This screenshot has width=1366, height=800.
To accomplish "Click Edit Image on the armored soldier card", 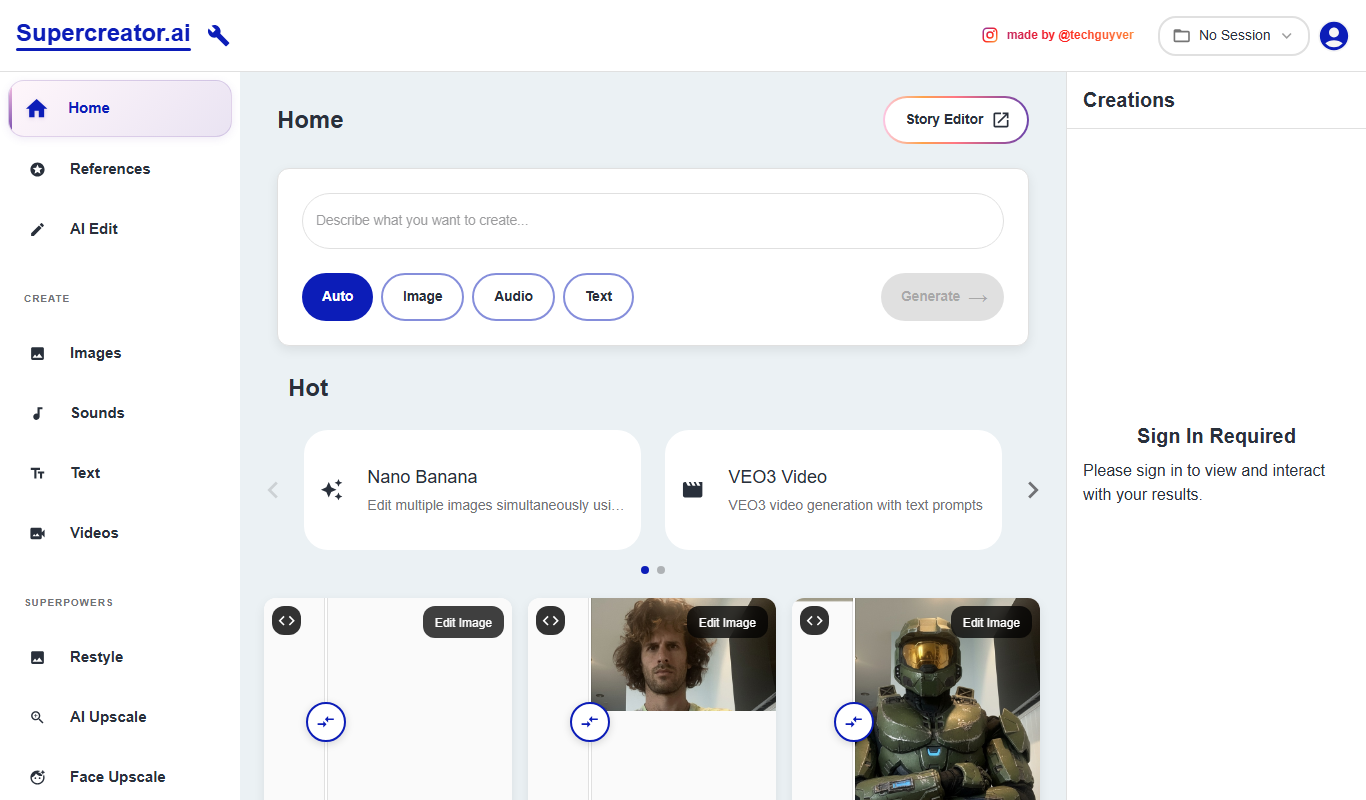I will pyautogui.click(x=991, y=622).
